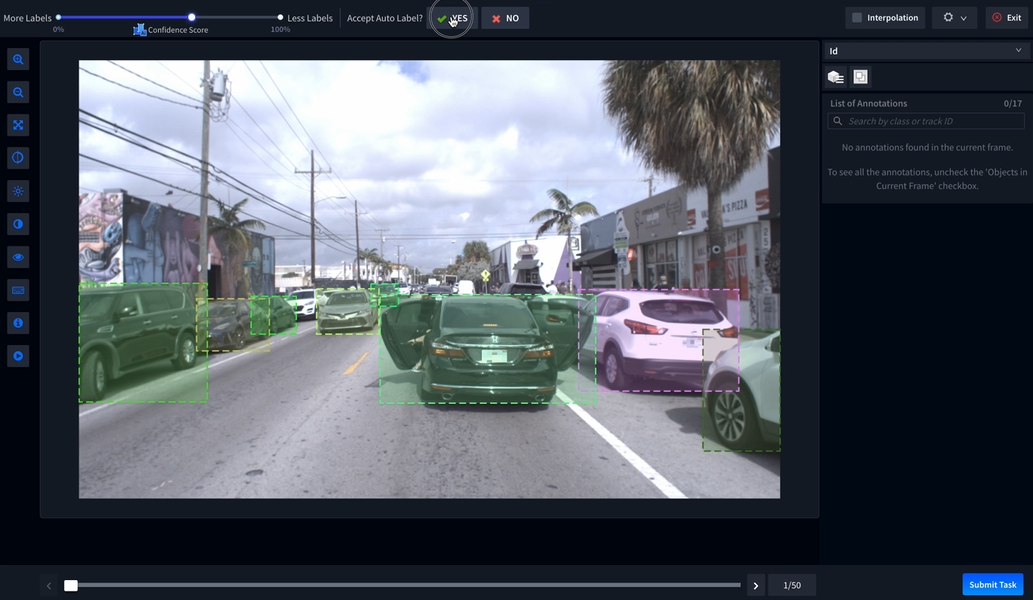The image size is (1033, 600).
Task: Accept auto label with YES button
Action: [453, 18]
